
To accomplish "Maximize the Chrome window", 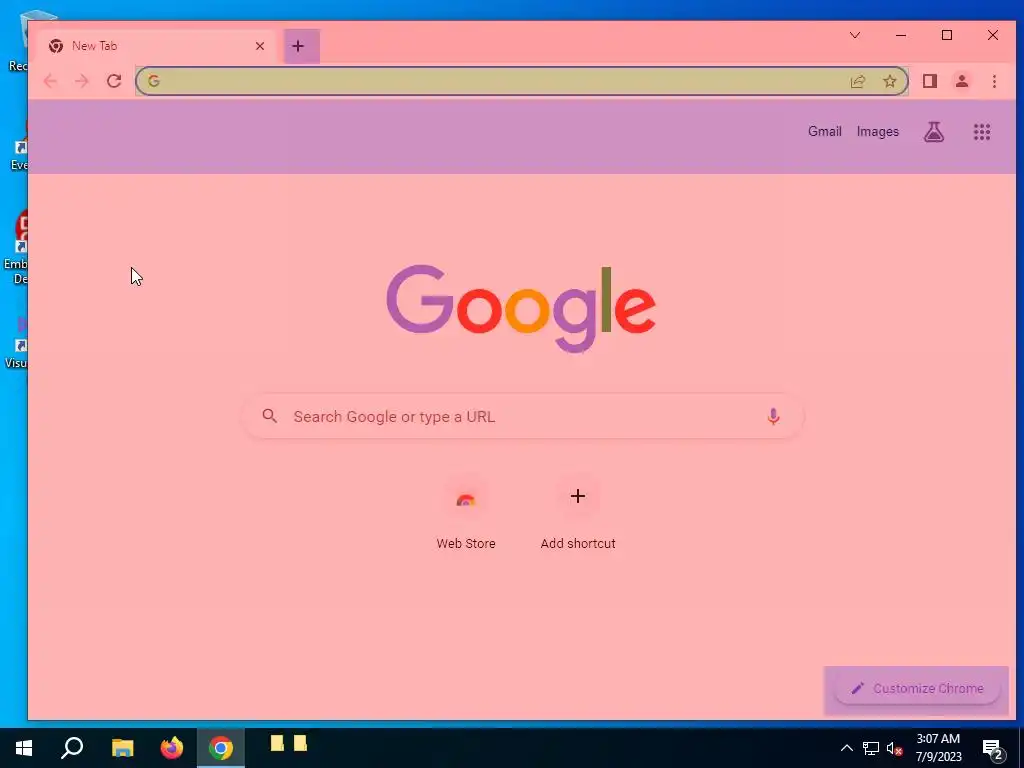I will coord(947,35).
